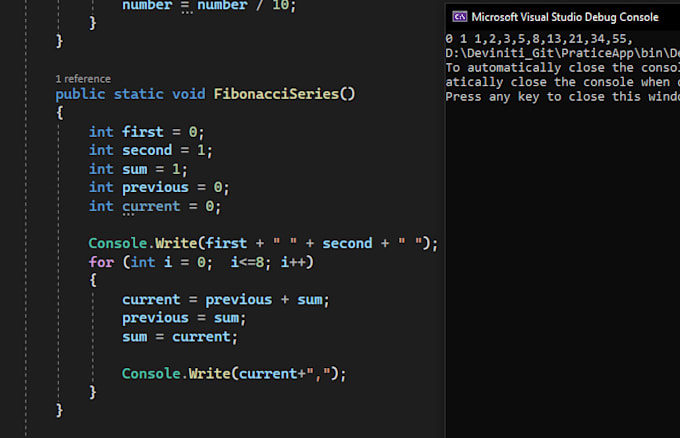Place cursor on "int second = 1;" line
The image size is (680, 438).
[x=150, y=150]
